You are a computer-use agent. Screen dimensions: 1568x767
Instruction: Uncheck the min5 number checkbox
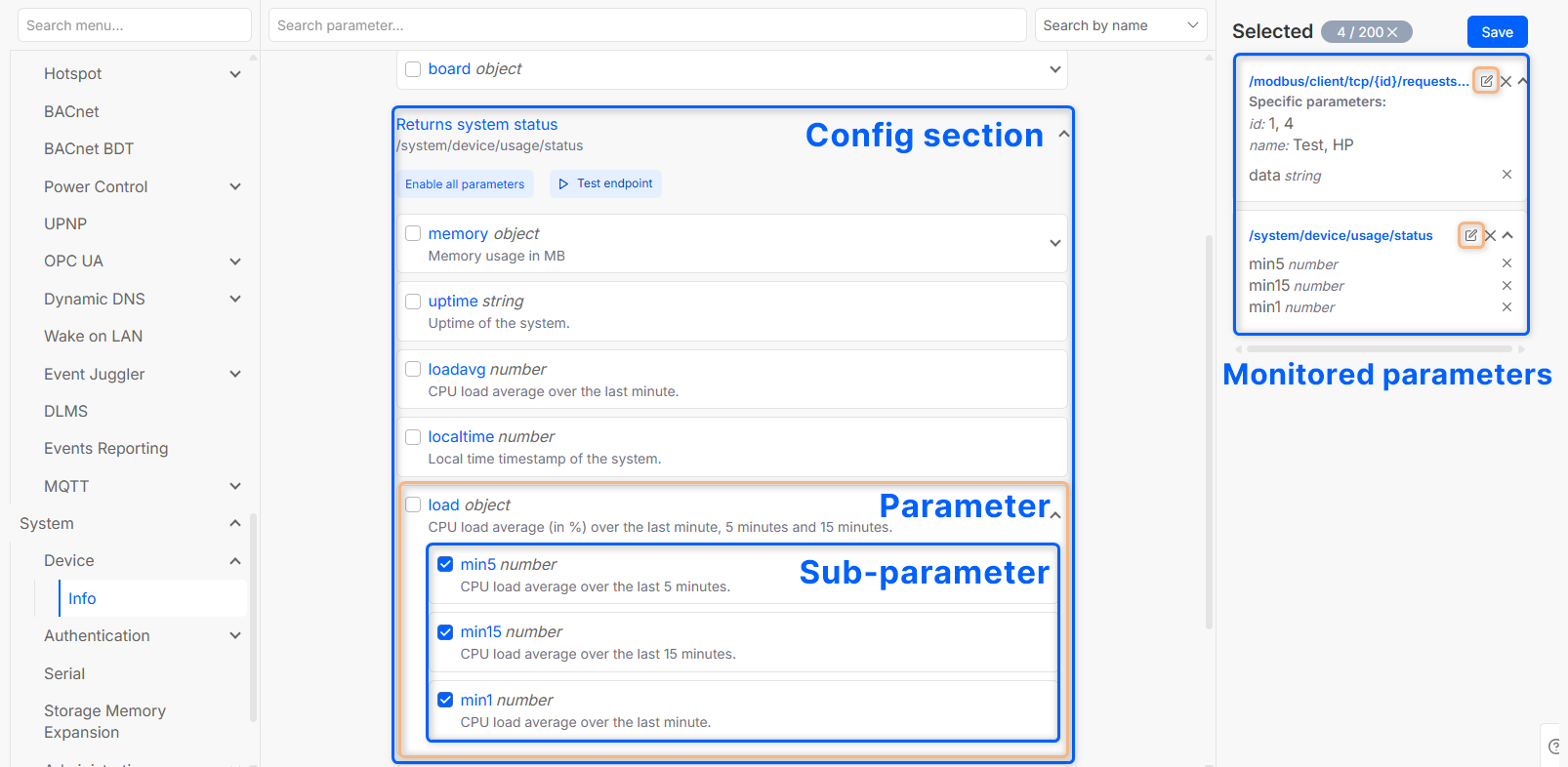[445, 564]
